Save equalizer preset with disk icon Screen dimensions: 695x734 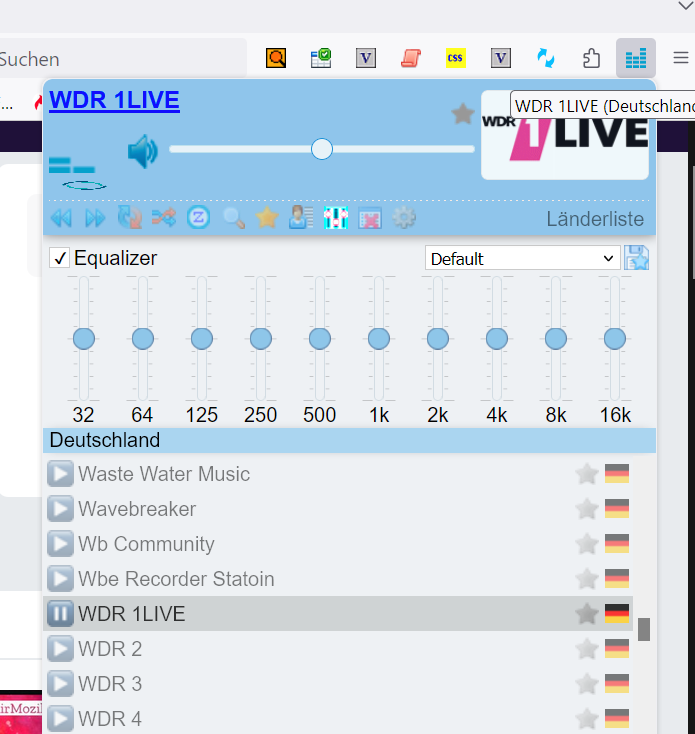point(636,258)
